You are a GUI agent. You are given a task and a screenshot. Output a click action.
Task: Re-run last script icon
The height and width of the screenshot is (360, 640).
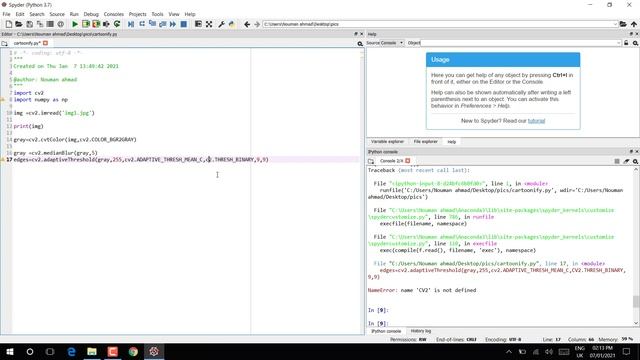(x=117, y=24)
